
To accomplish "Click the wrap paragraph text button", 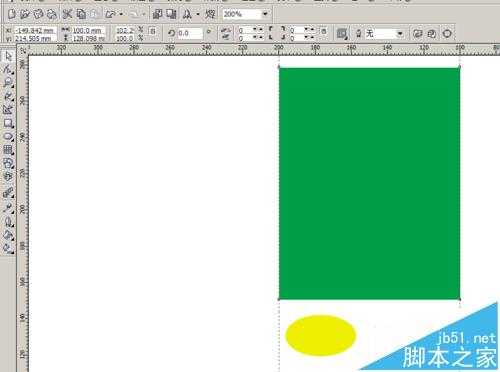I will (x=342, y=33).
